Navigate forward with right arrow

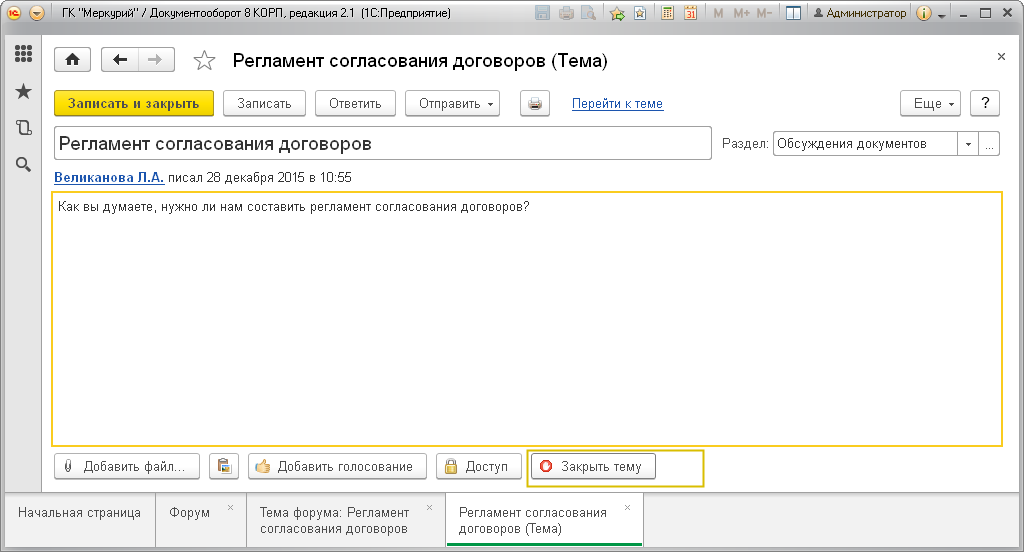point(155,60)
